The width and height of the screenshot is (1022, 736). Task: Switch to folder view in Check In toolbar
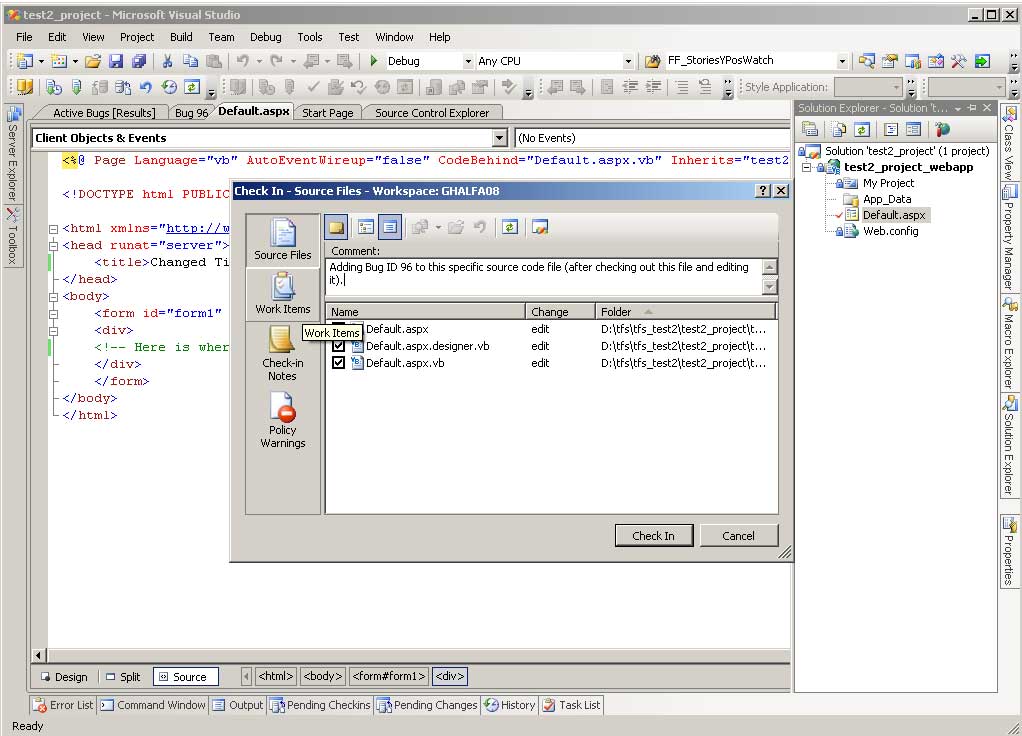(366, 227)
